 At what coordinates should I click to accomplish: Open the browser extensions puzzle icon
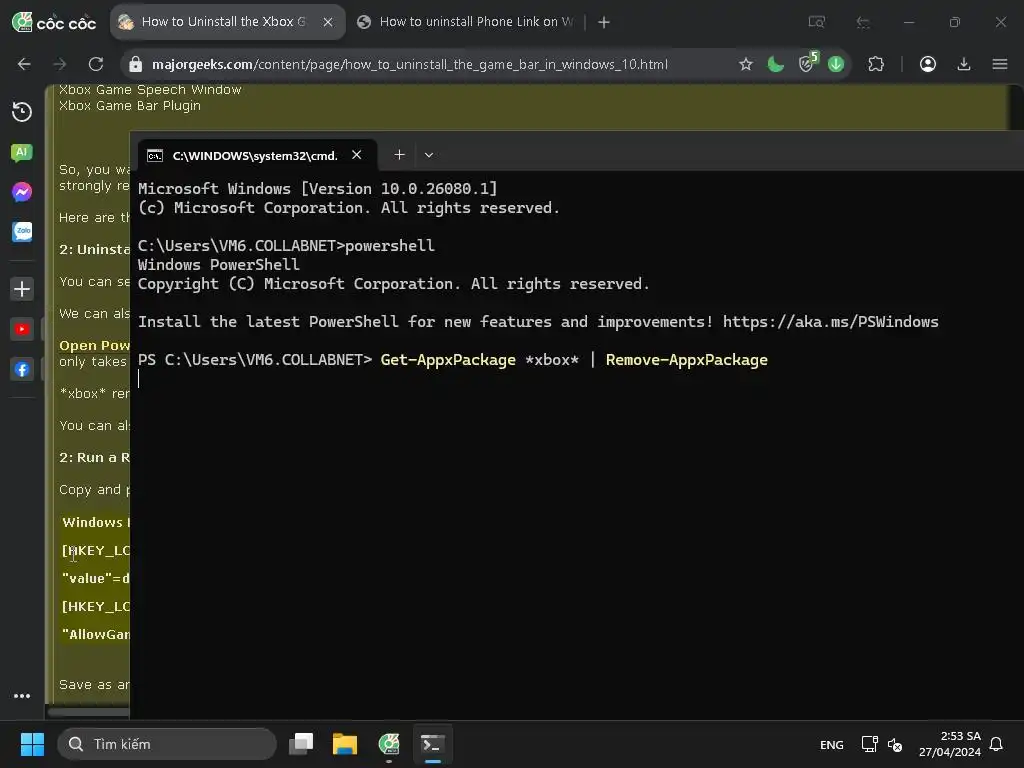tap(876, 64)
